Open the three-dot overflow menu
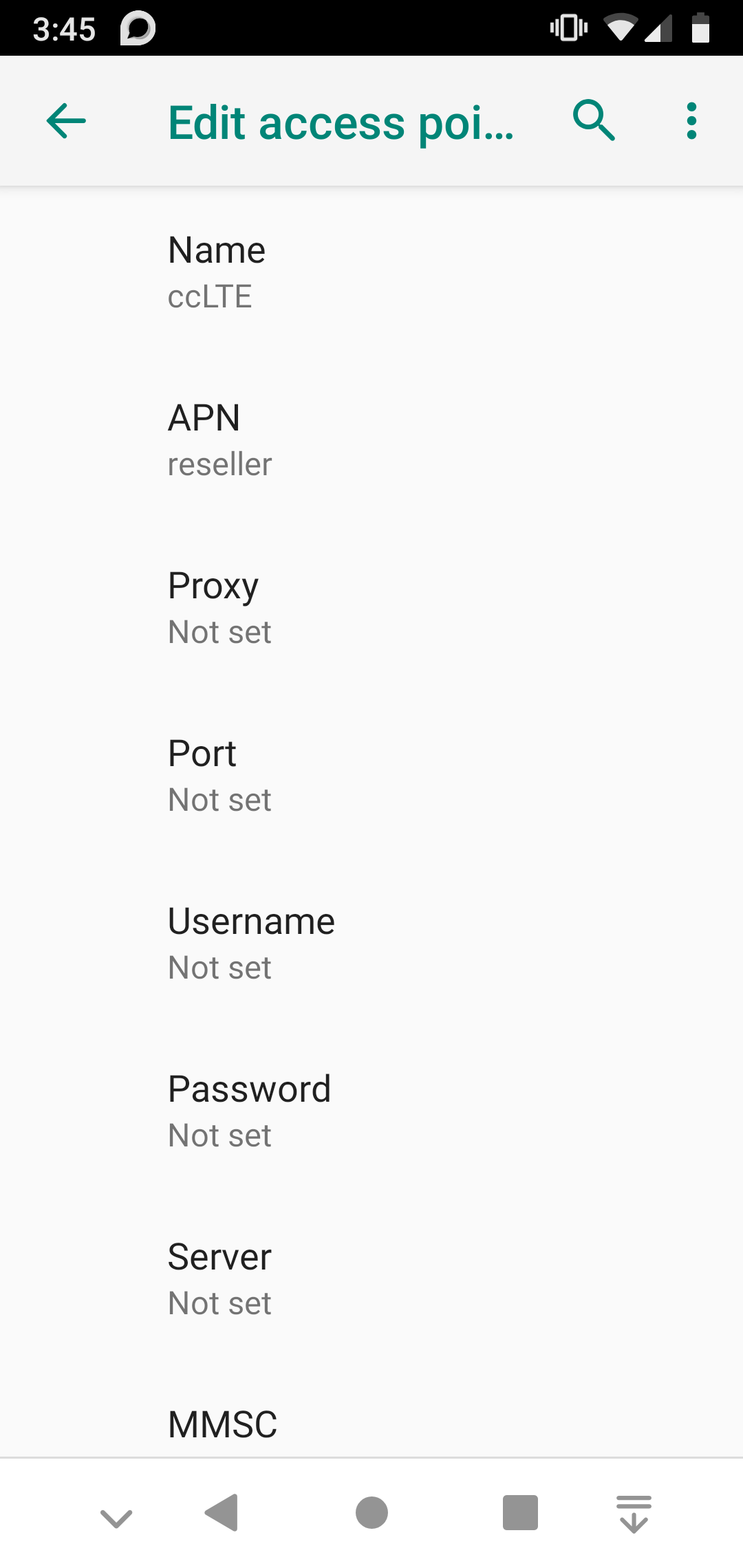Viewport: 743px width, 1568px height. point(691,121)
